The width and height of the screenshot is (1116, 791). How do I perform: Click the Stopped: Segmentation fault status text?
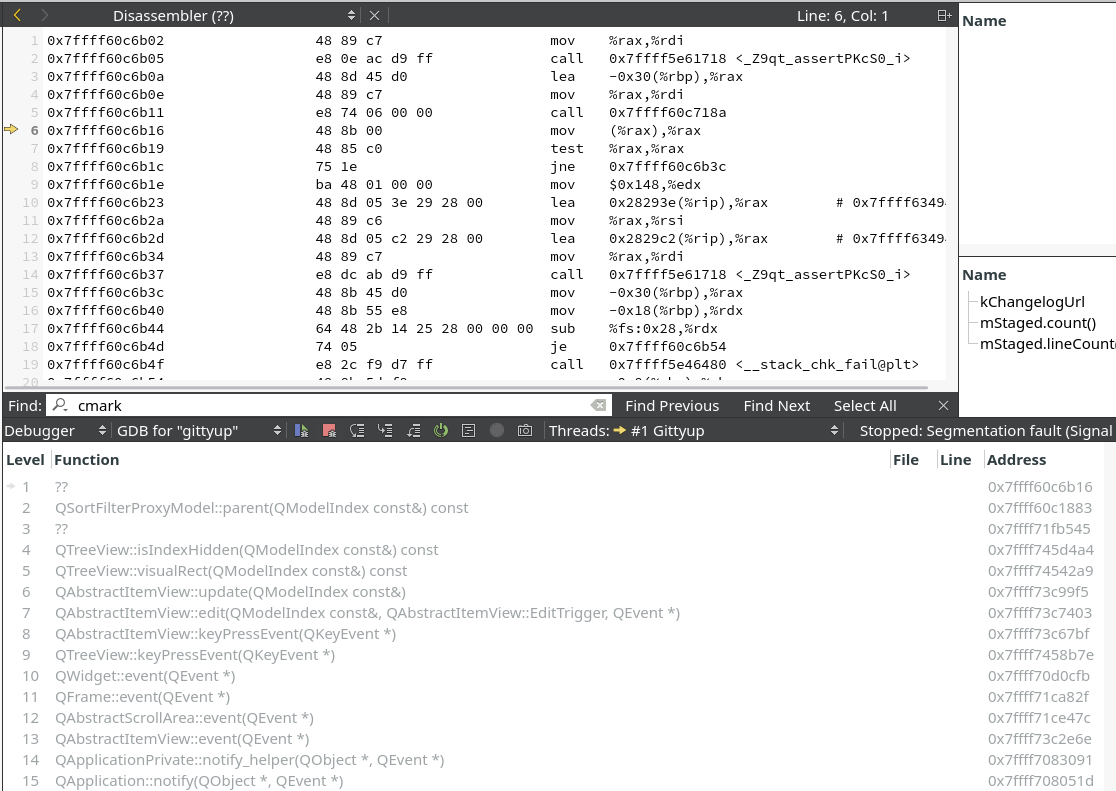click(985, 431)
